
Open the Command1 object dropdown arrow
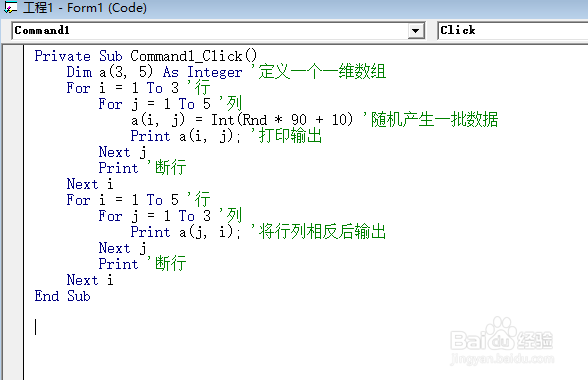415,31
